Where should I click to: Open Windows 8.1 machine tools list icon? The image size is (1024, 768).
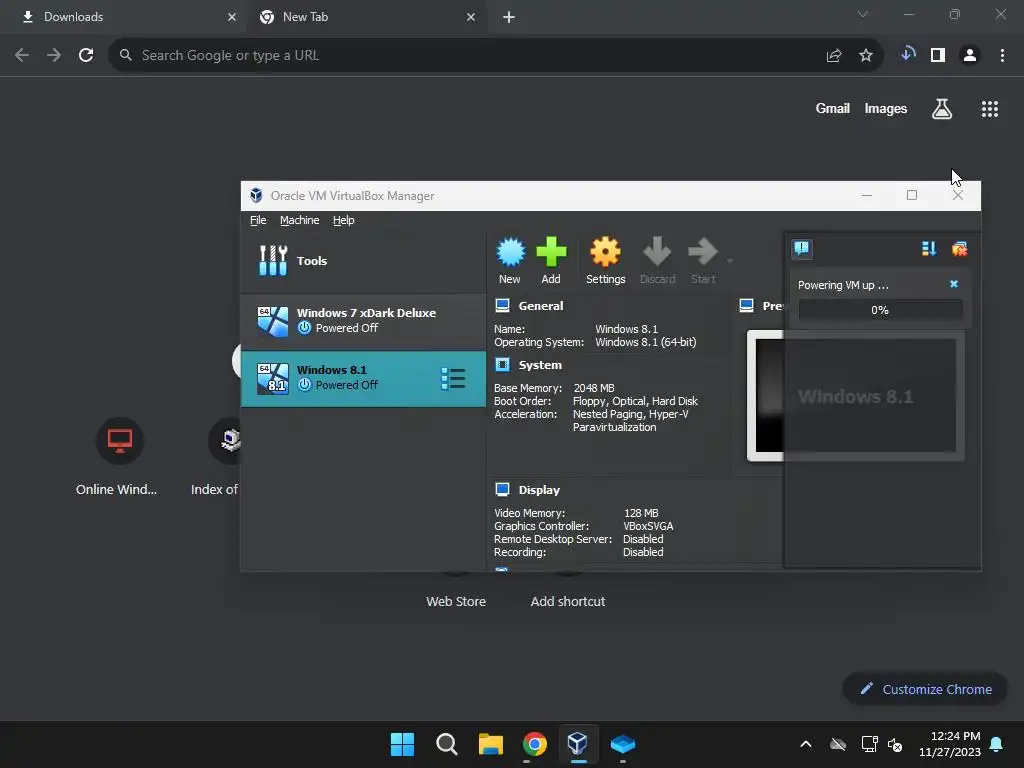[x=453, y=379]
